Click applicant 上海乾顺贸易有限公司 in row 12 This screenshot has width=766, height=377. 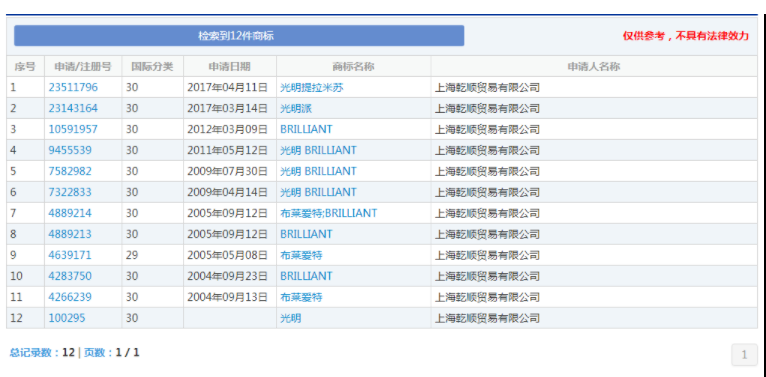pos(488,318)
